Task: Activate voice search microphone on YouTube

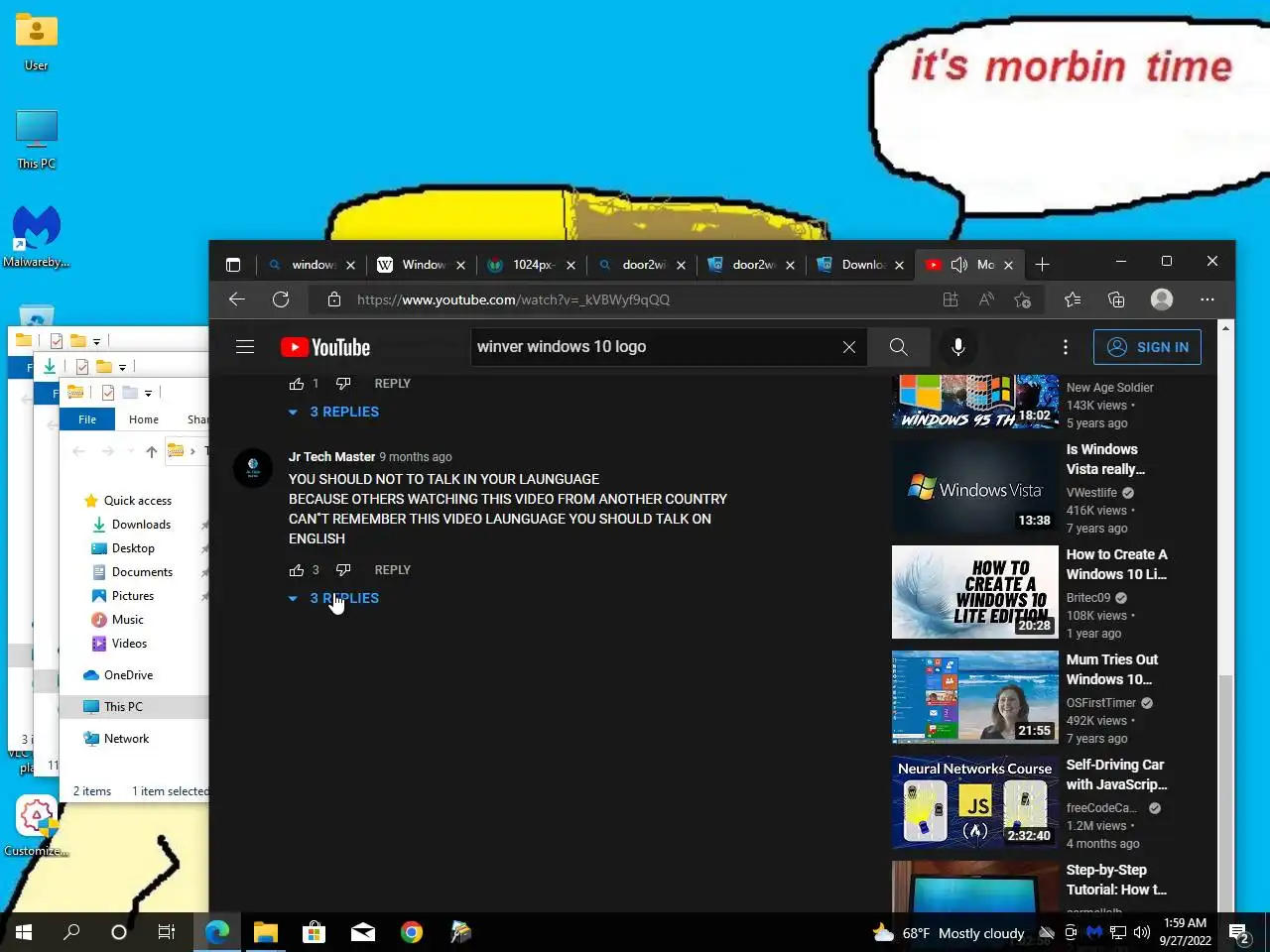Action: click(x=958, y=347)
